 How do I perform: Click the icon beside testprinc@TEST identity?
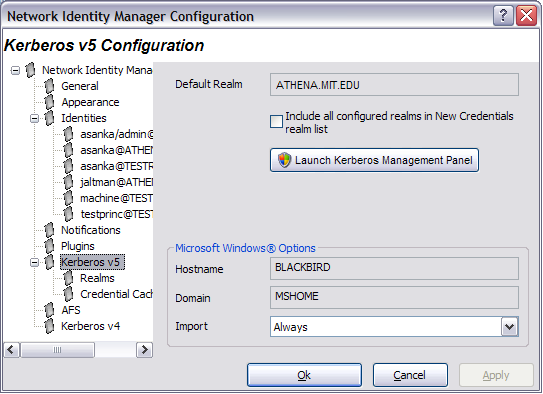[69, 214]
